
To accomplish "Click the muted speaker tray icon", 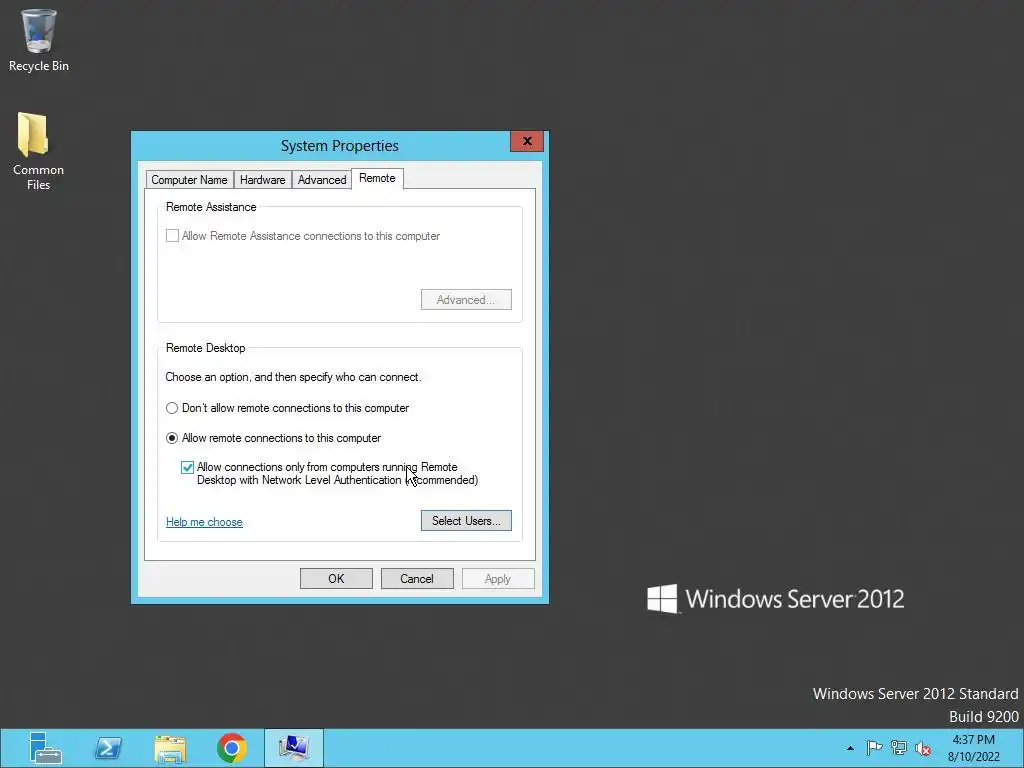I will [923, 748].
